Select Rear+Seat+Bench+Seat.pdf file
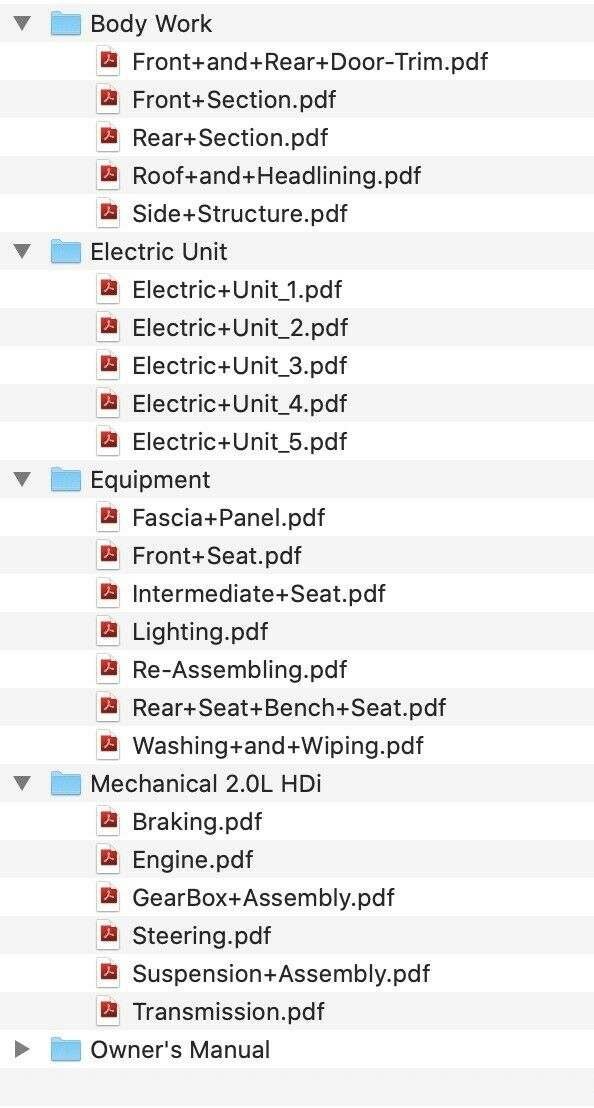594x1108 pixels. [x=289, y=707]
